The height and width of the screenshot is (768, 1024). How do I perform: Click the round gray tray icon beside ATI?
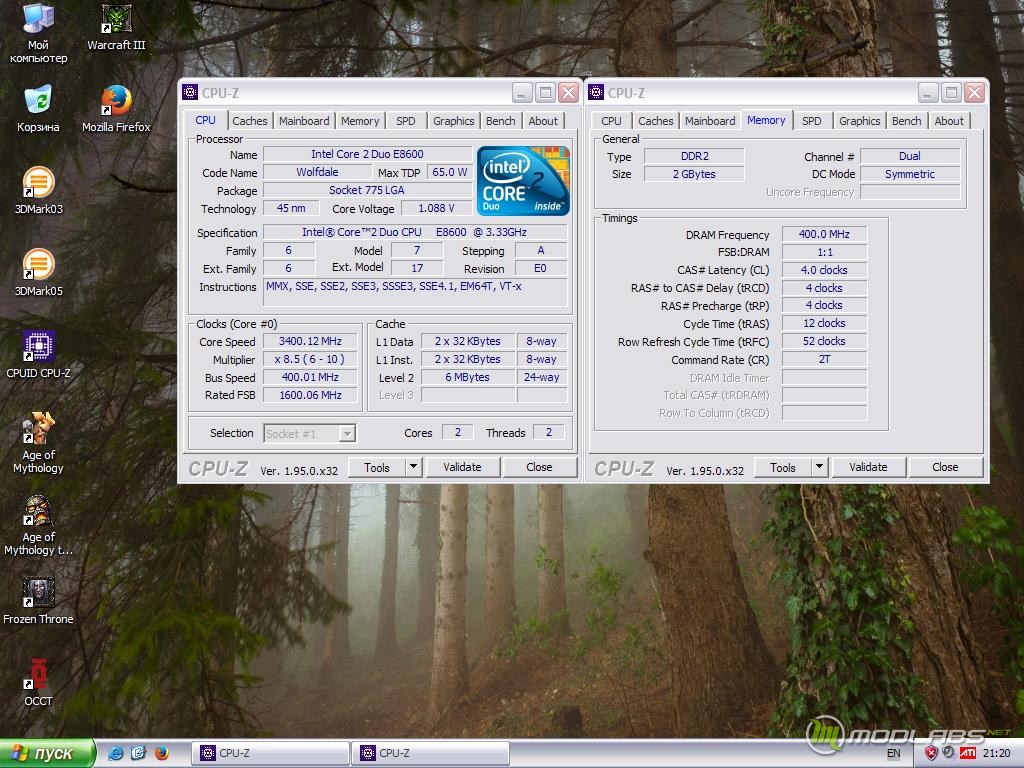coord(949,753)
